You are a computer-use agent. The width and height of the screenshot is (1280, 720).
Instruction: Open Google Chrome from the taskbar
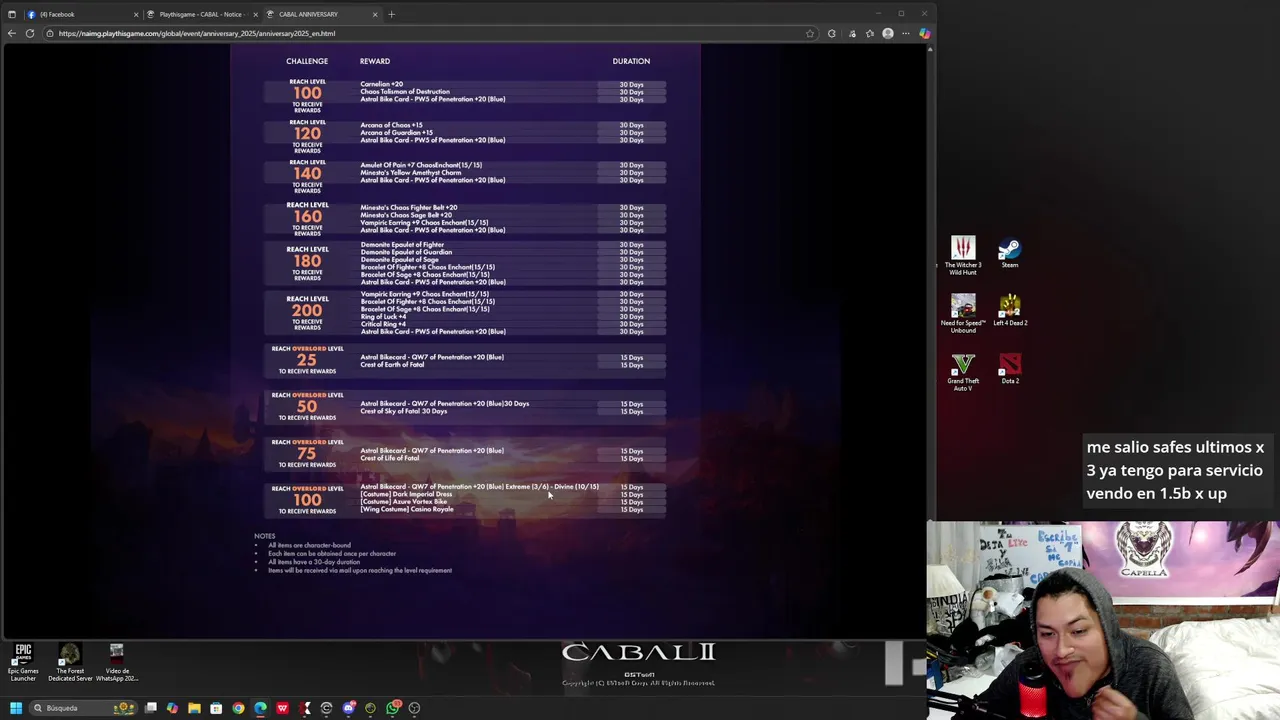tap(238, 708)
